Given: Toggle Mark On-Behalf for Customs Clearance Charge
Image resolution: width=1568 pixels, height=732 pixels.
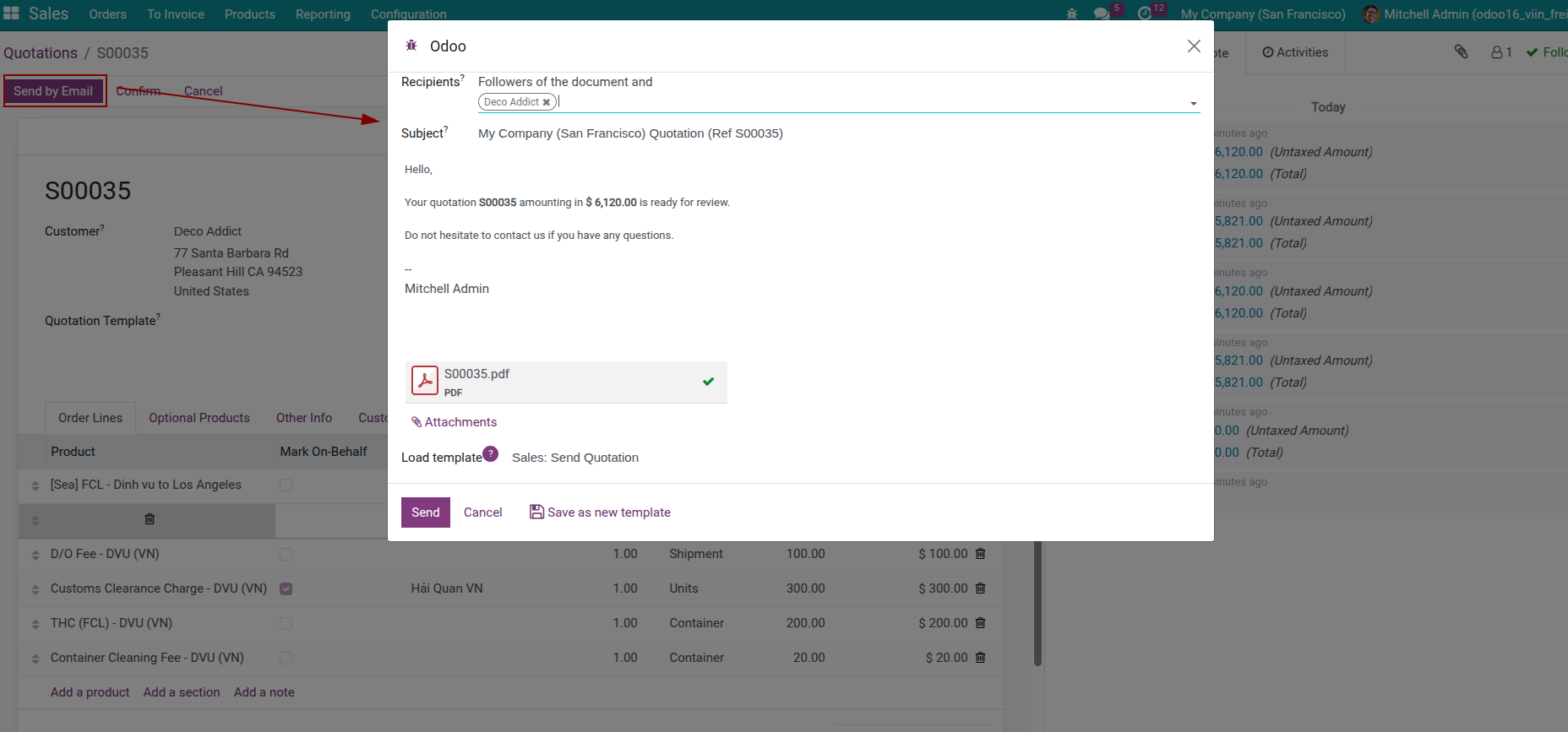Looking at the screenshot, I should [286, 589].
